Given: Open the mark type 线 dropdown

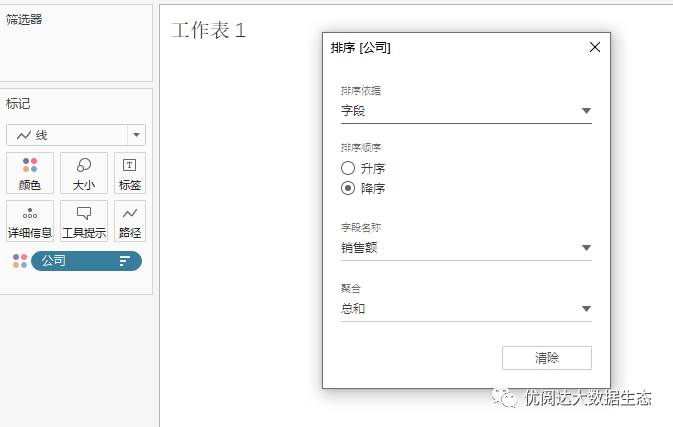Looking at the screenshot, I should (76, 135).
